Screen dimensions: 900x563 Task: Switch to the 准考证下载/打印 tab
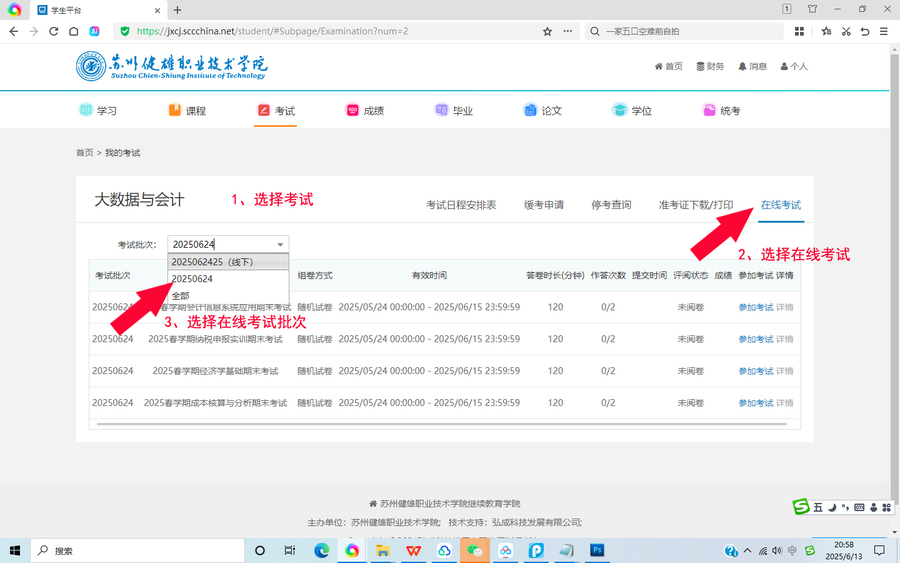click(696, 205)
